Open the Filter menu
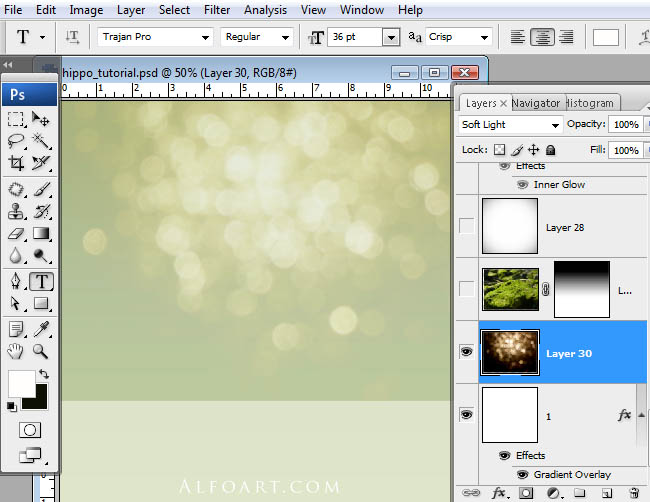Image resolution: width=650 pixels, height=502 pixels. 217,10
